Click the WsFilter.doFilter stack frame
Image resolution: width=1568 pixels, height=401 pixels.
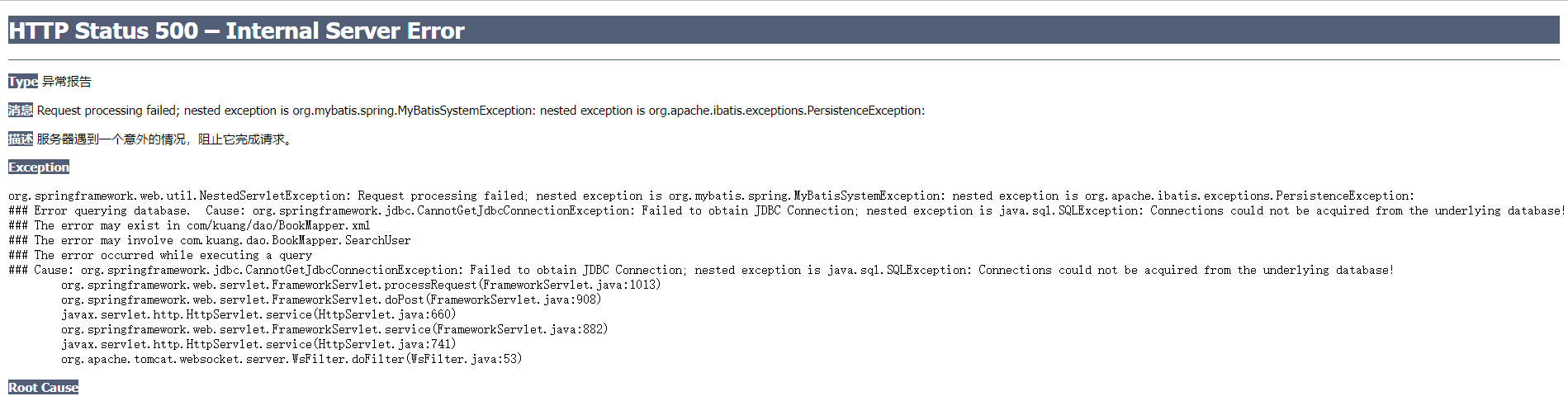pyautogui.click(x=291, y=359)
